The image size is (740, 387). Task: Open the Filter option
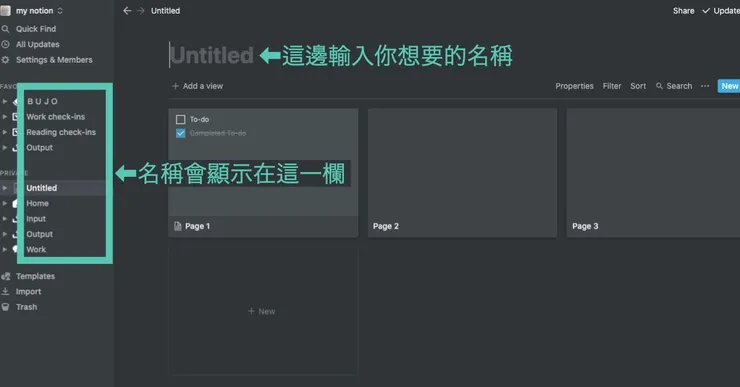(612, 86)
